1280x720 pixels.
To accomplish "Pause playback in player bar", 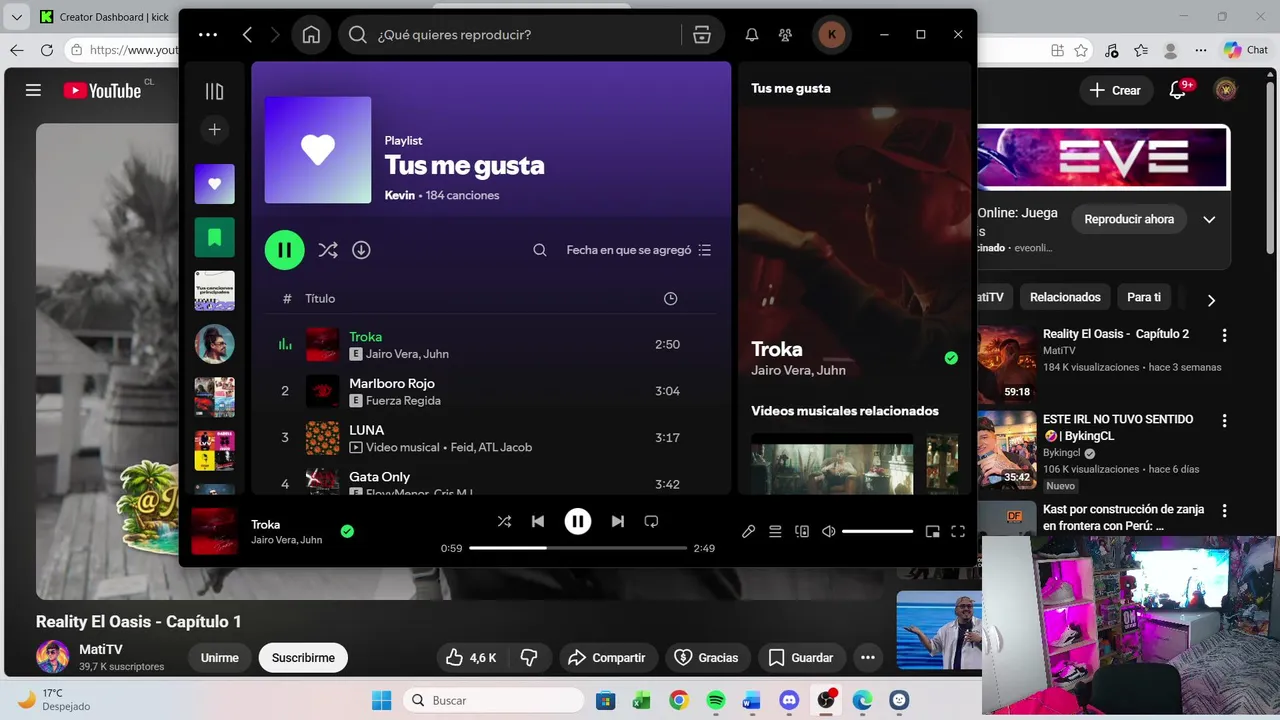I will coord(578,521).
